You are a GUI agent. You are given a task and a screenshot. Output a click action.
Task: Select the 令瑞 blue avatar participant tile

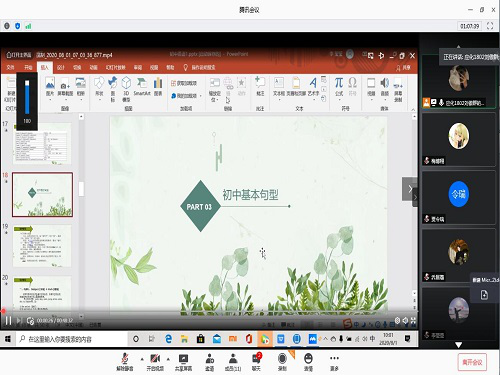coord(458,197)
